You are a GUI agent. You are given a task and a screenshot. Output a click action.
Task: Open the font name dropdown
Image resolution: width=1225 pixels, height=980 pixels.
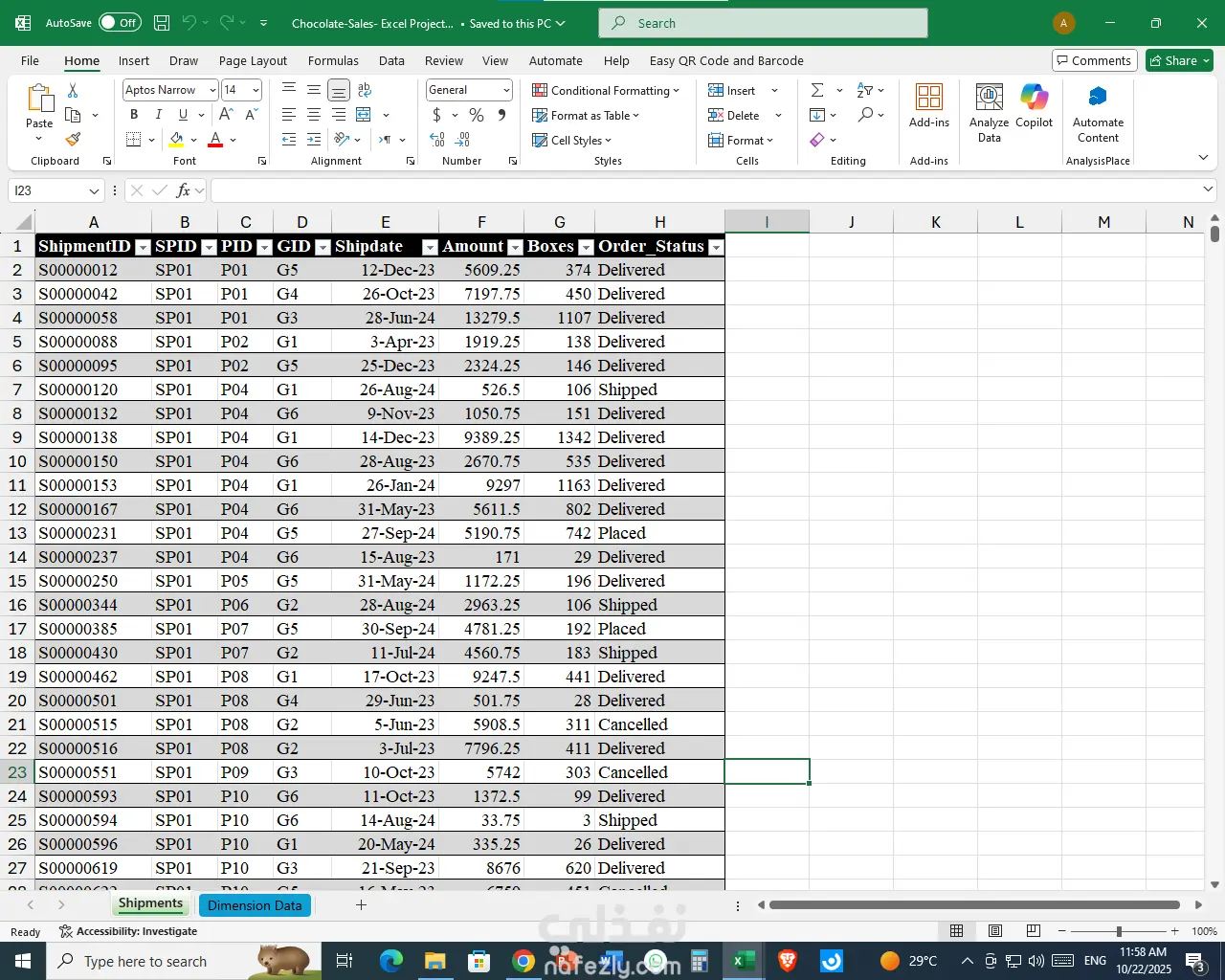tap(212, 90)
